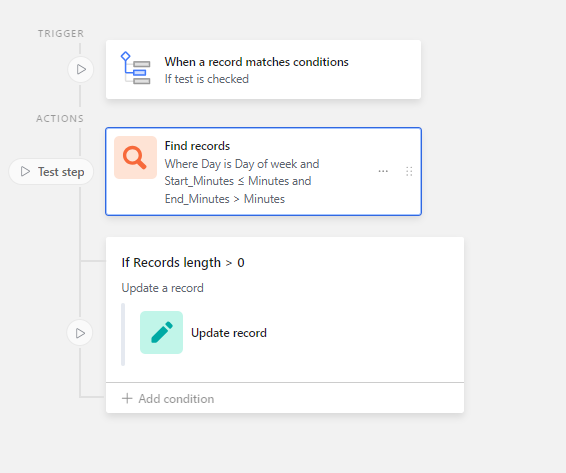
Task: Click the trigger's round play button
Action: [x=81, y=69]
